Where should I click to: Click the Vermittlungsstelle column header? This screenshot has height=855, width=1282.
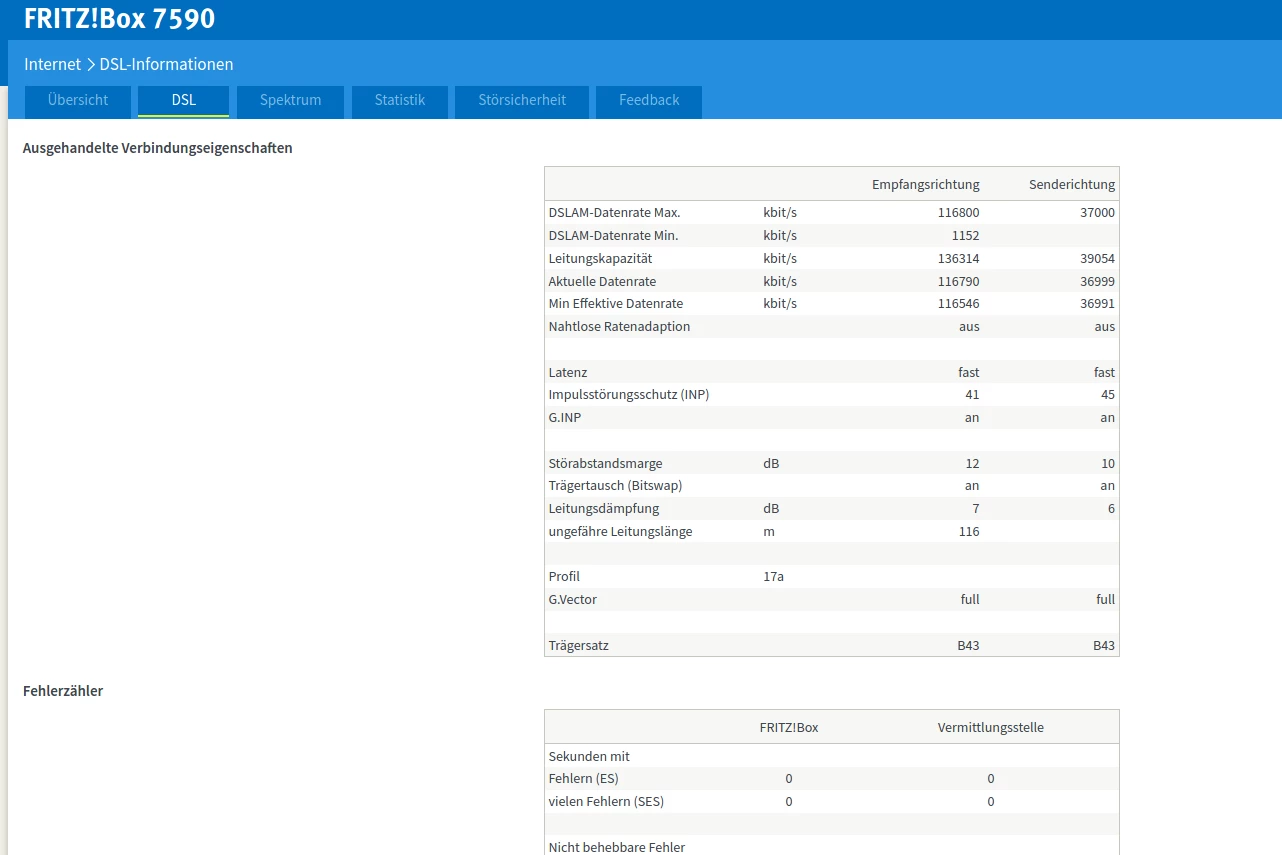[x=990, y=728]
